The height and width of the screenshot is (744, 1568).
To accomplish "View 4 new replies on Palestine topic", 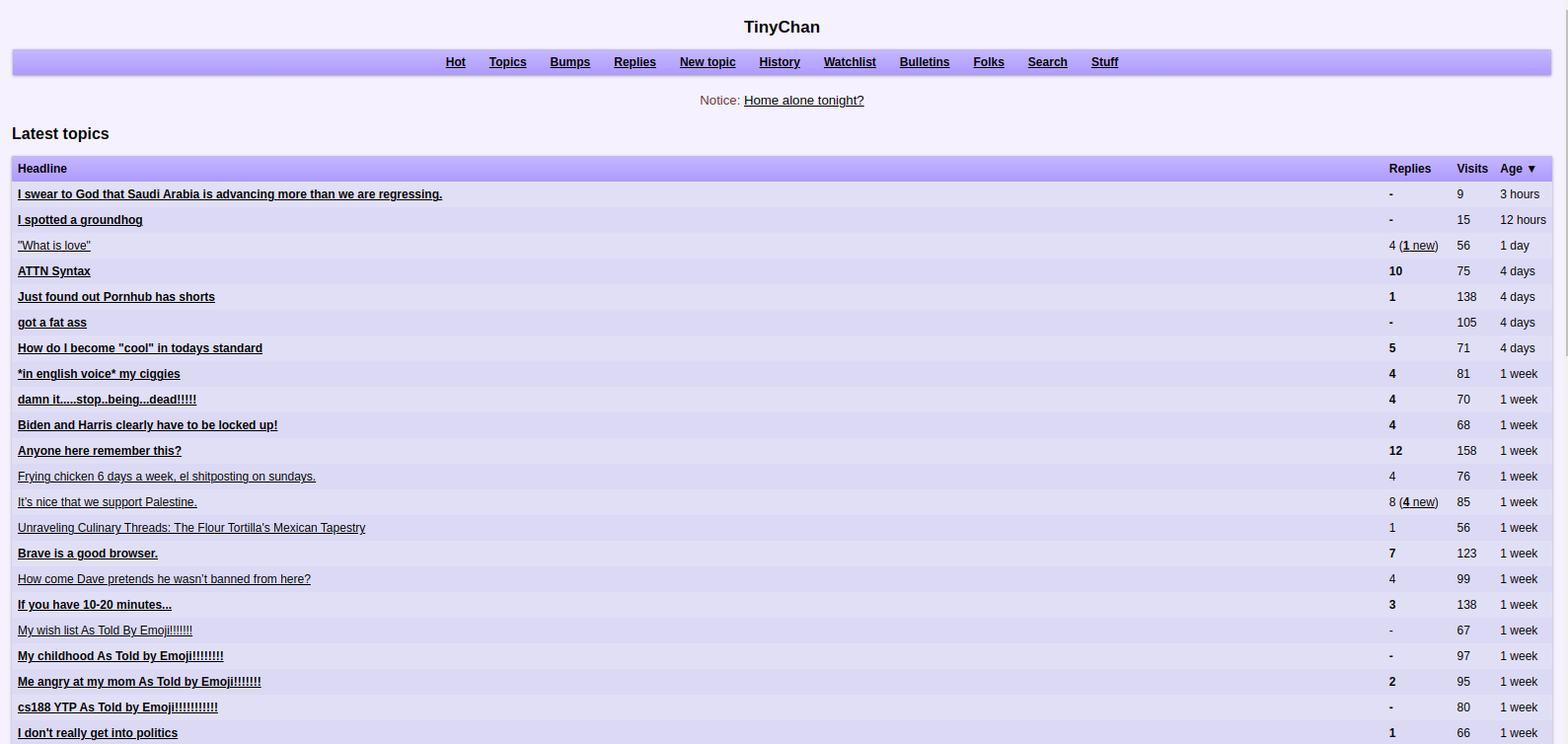I will pos(1419,502).
